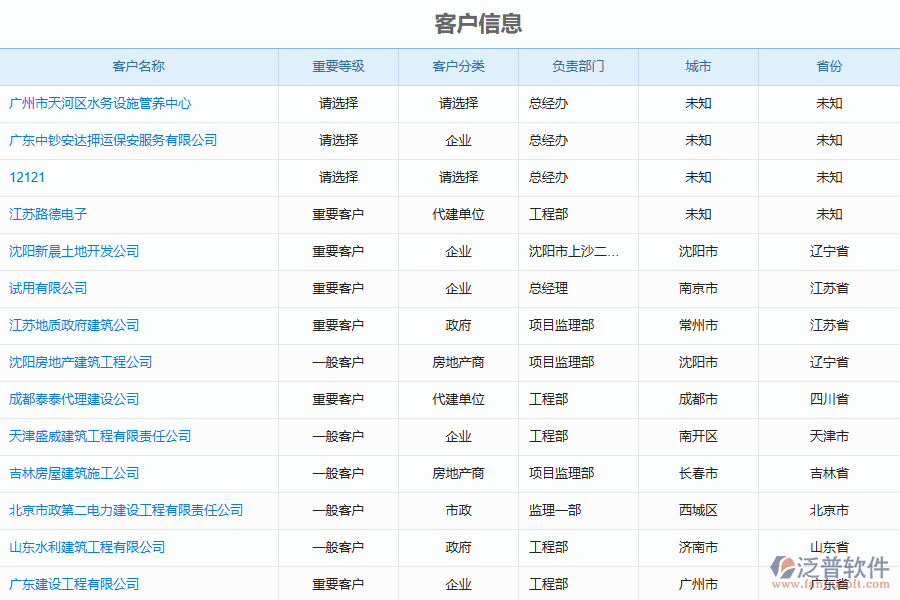Select the 客户名称 column header
The height and width of the screenshot is (600, 900).
coord(139,66)
